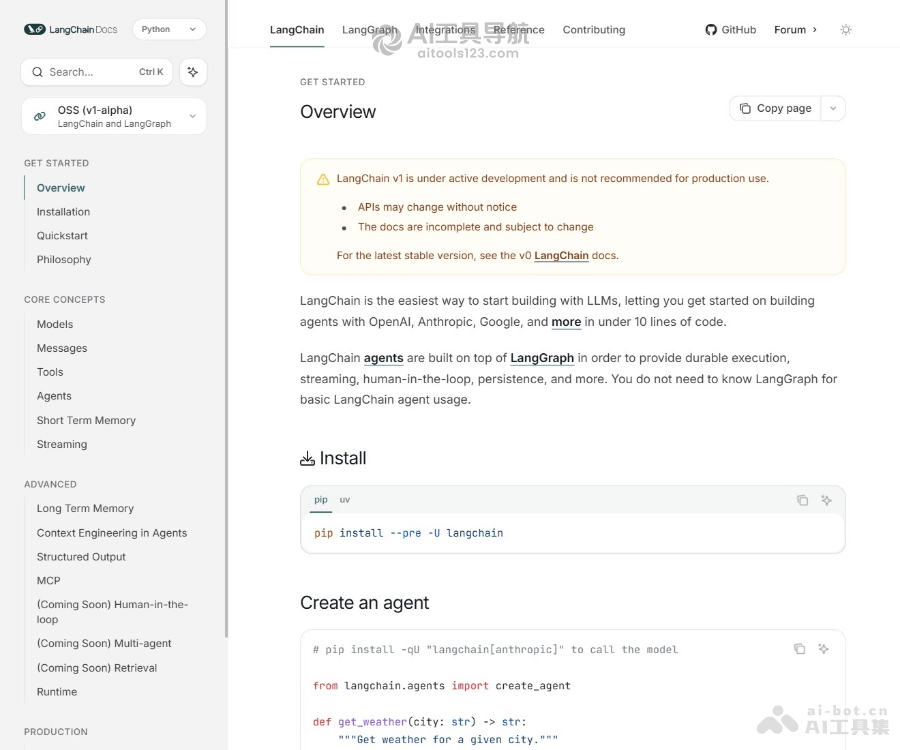The height and width of the screenshot is (750, 900).
Task: Open the Overview sidebar page
Action: 60,188
